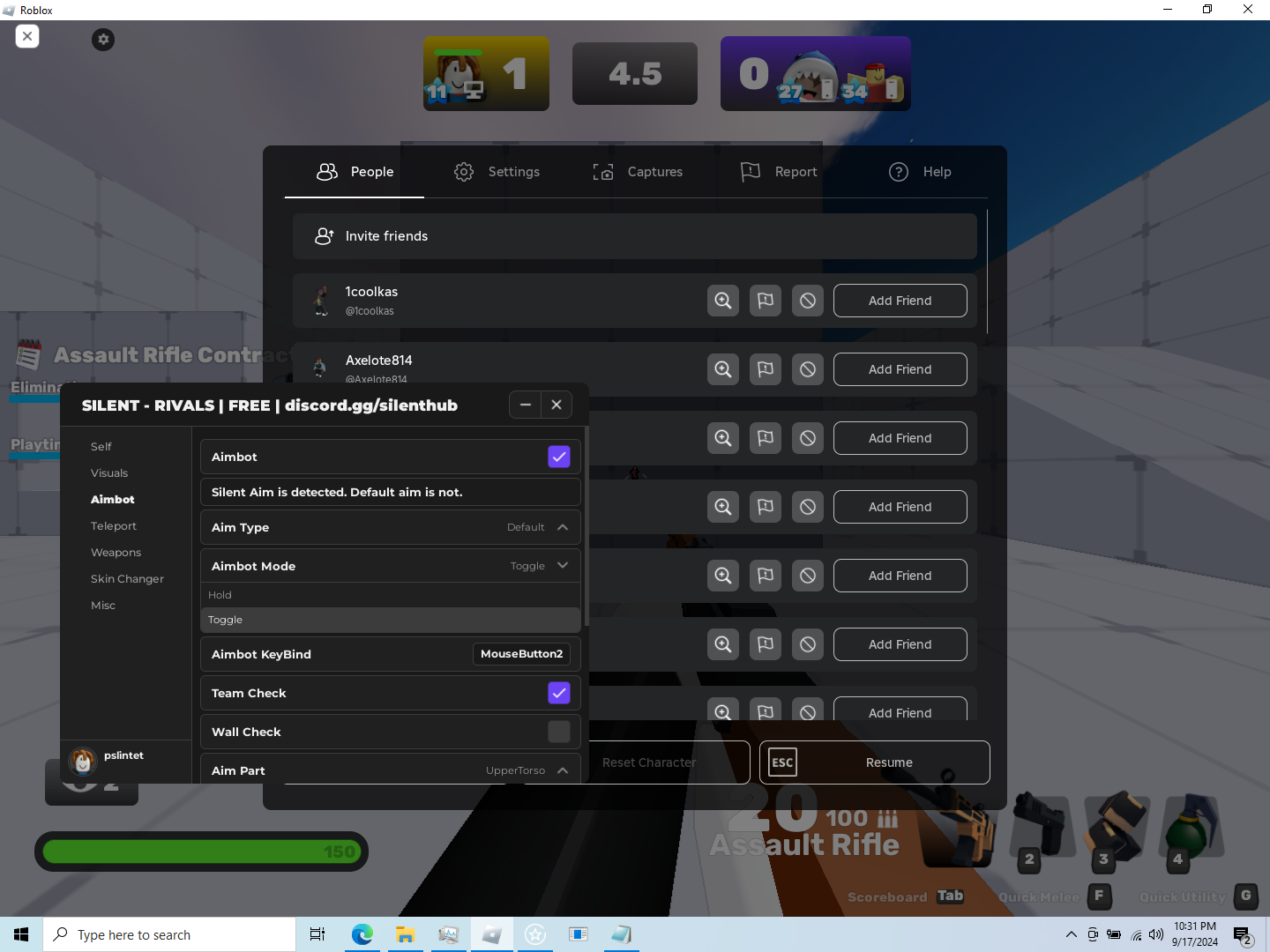
Task: Add Axelote814 as friend
Action: [x=900, y=369]
